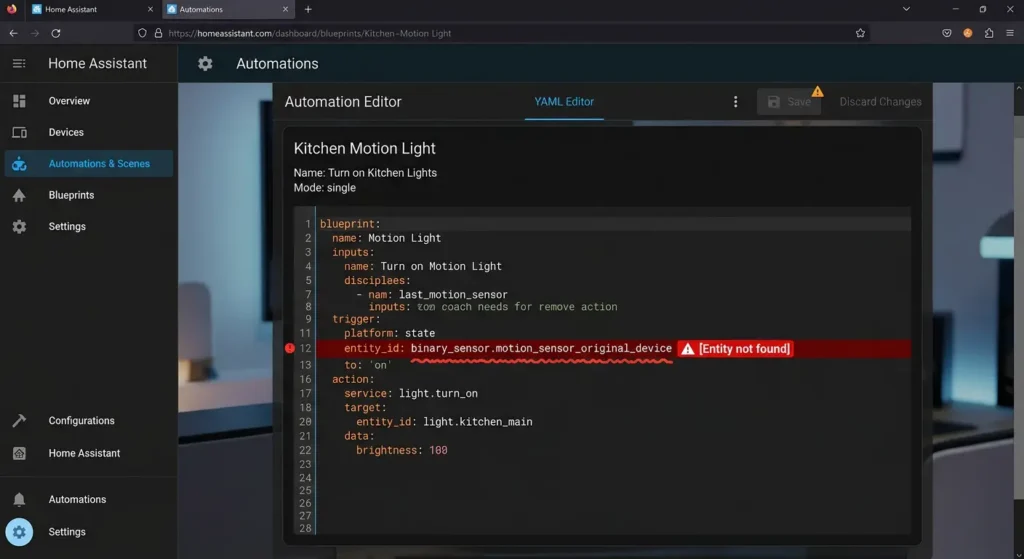Screen dimensions: 1024x559
Task: Switch to the Home Assistant browser tab
Action: 92,9
